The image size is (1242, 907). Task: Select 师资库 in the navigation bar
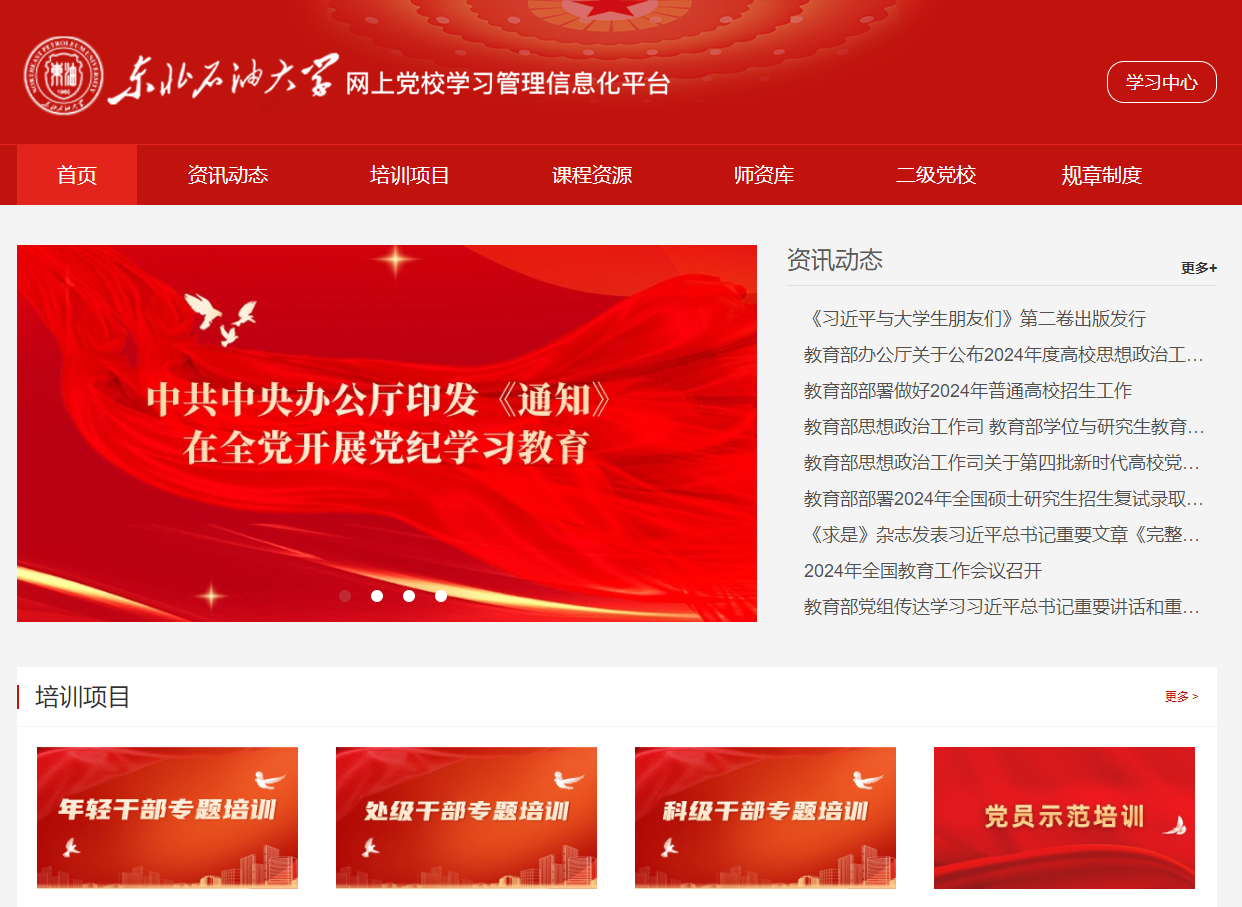pos(763,175)
